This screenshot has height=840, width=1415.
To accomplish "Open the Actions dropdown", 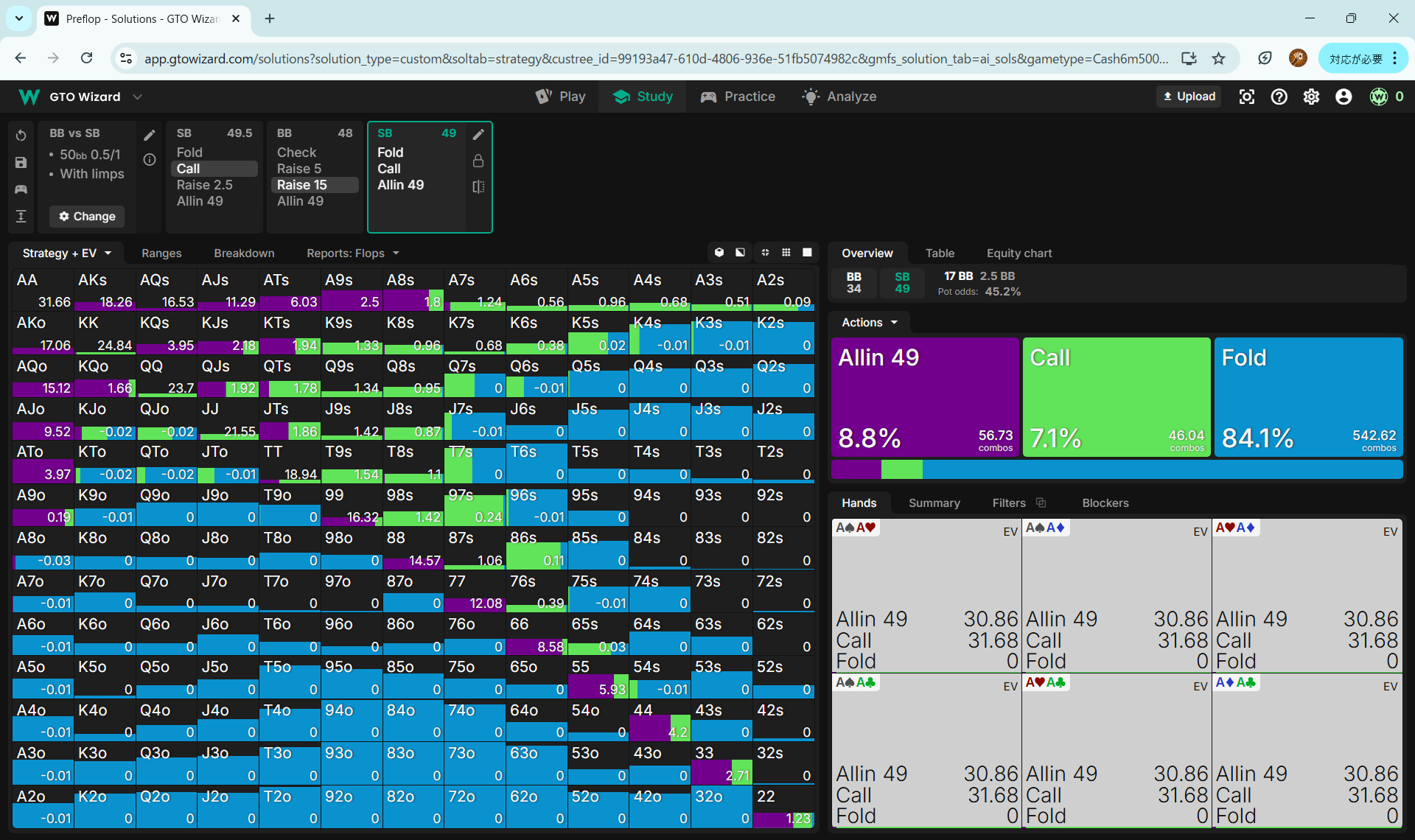I will (870, 322).
